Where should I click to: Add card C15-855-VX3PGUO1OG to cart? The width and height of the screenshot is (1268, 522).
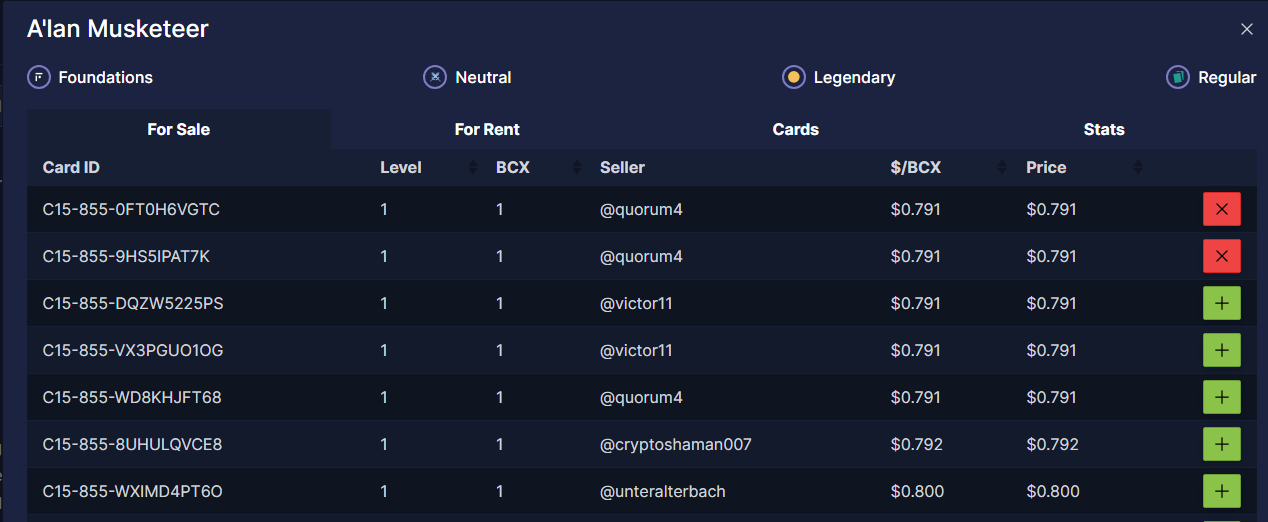coord(1221,350)
